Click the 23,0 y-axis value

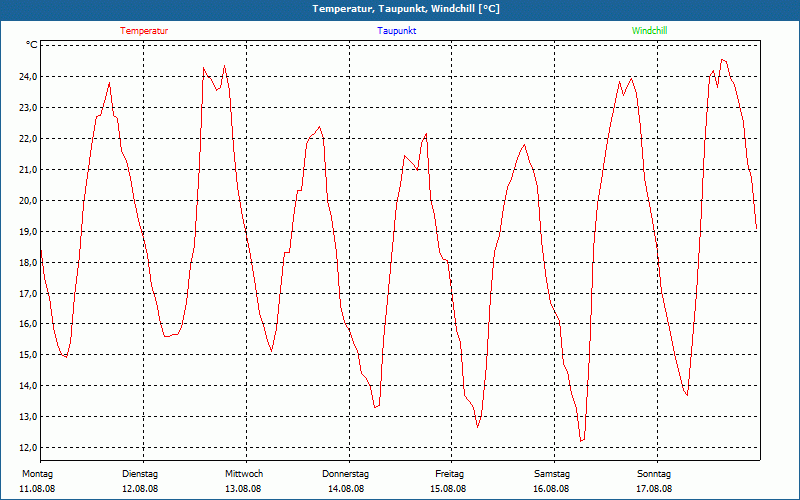[x=29, y=108]
